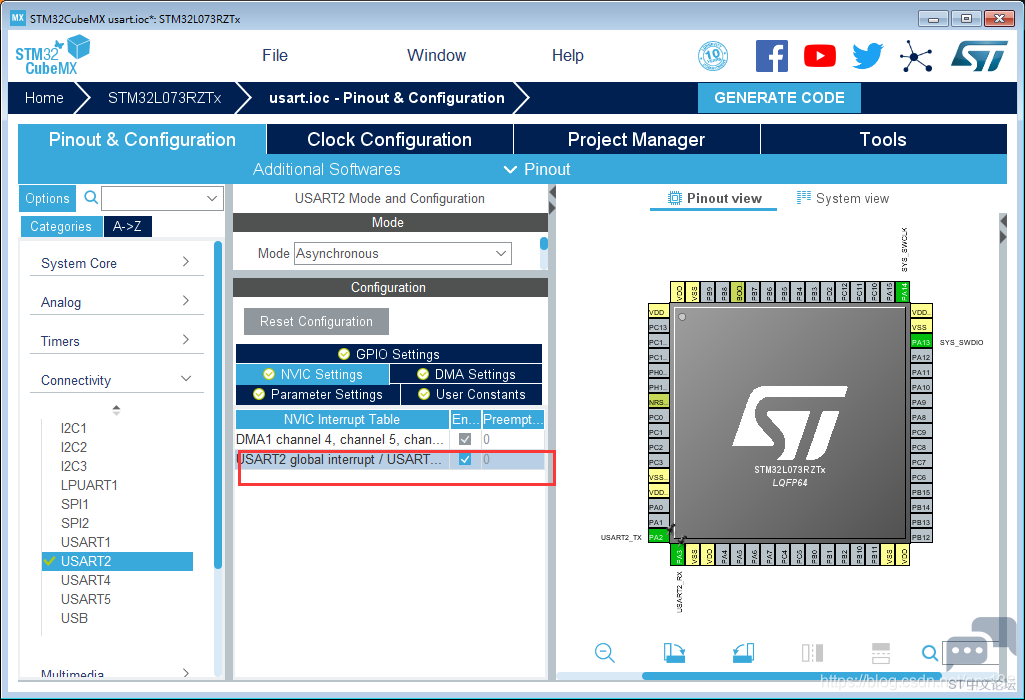Image resolution: width=1025 pixels, height=700 pixels.
Task: Collapse configuration panel with upper left-pointing arrow
Action: point(552,192)
